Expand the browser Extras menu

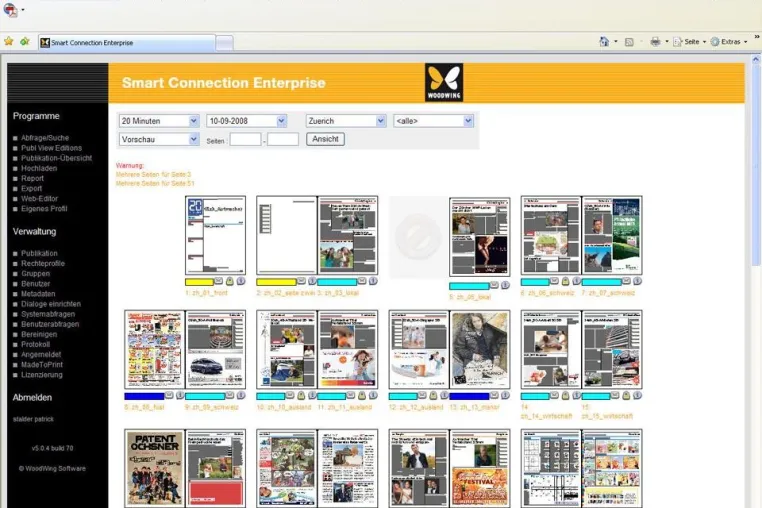click(x=729, y=42)
